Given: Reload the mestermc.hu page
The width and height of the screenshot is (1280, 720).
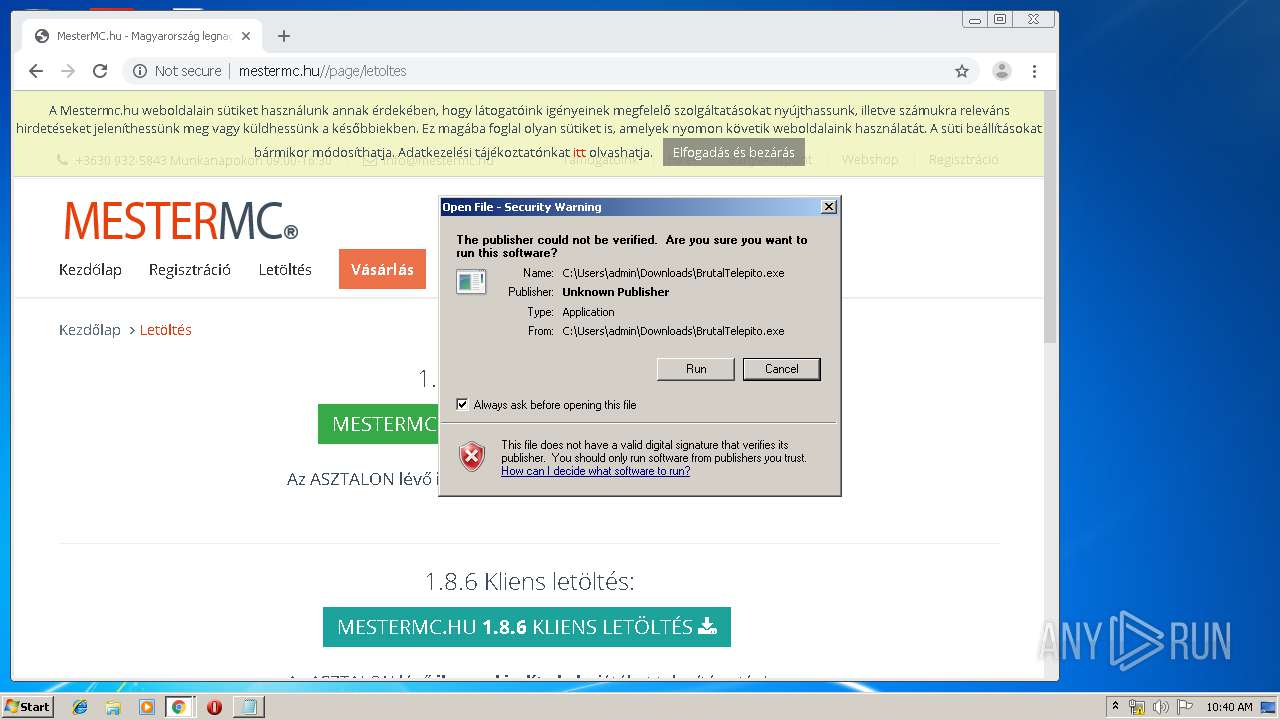Looking at the screenshot, I should click(100, 71).
